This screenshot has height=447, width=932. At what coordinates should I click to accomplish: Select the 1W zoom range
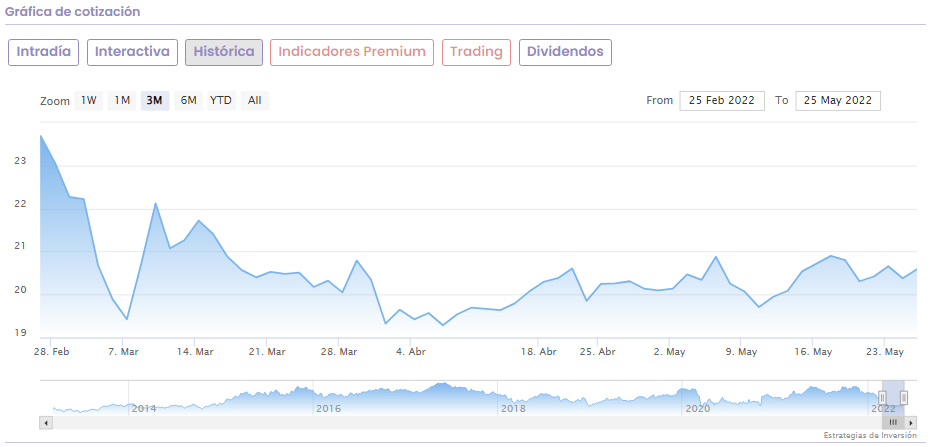pyautogui.click(x=89, y=100)
